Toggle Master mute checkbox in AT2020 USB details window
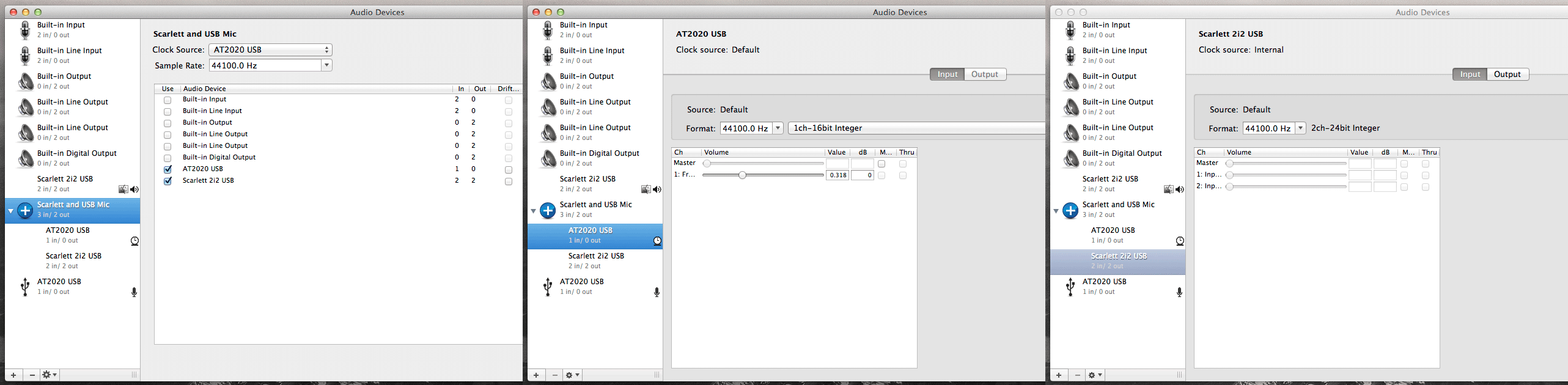Viewport: 1568px width, 385px height. (882, 164)
